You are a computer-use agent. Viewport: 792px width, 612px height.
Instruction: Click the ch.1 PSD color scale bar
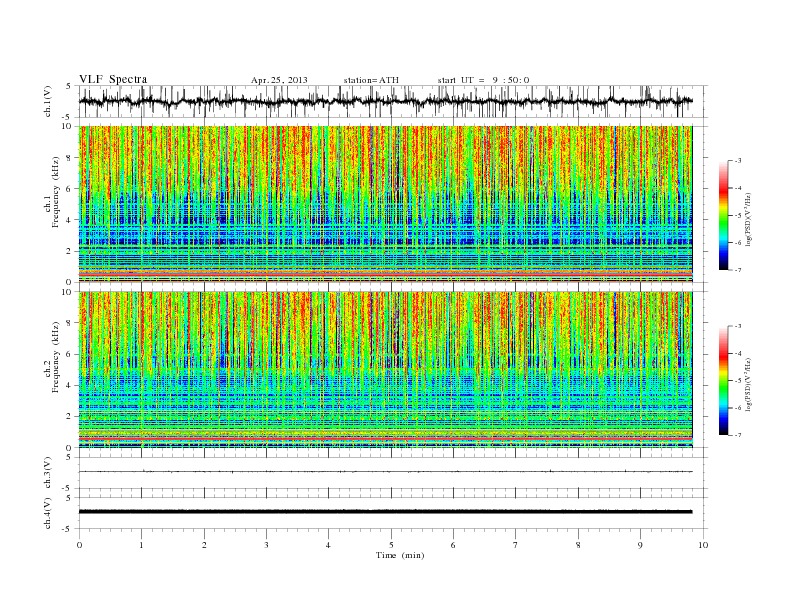[x=723, y=215]
